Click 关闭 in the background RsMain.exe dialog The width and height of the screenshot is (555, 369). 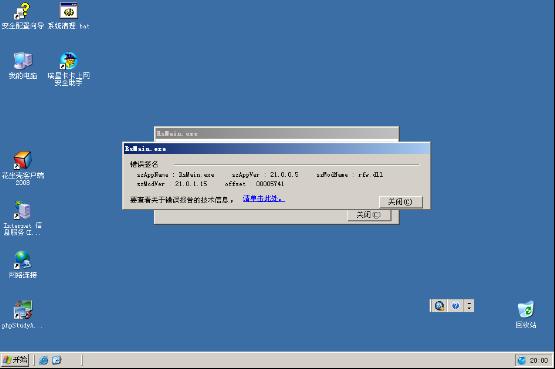click(369, 215)
